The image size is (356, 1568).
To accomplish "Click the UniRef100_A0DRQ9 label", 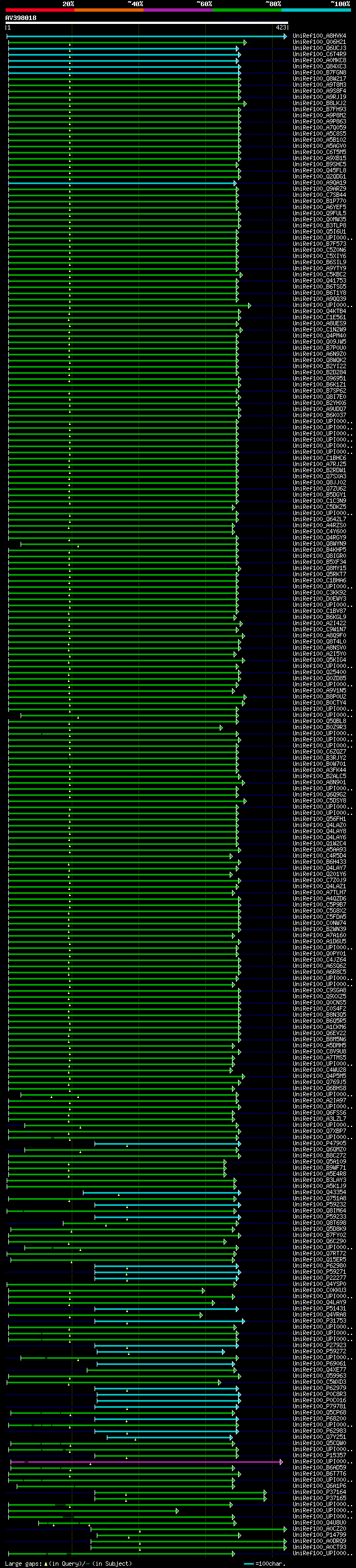I will coord(319,1541).
